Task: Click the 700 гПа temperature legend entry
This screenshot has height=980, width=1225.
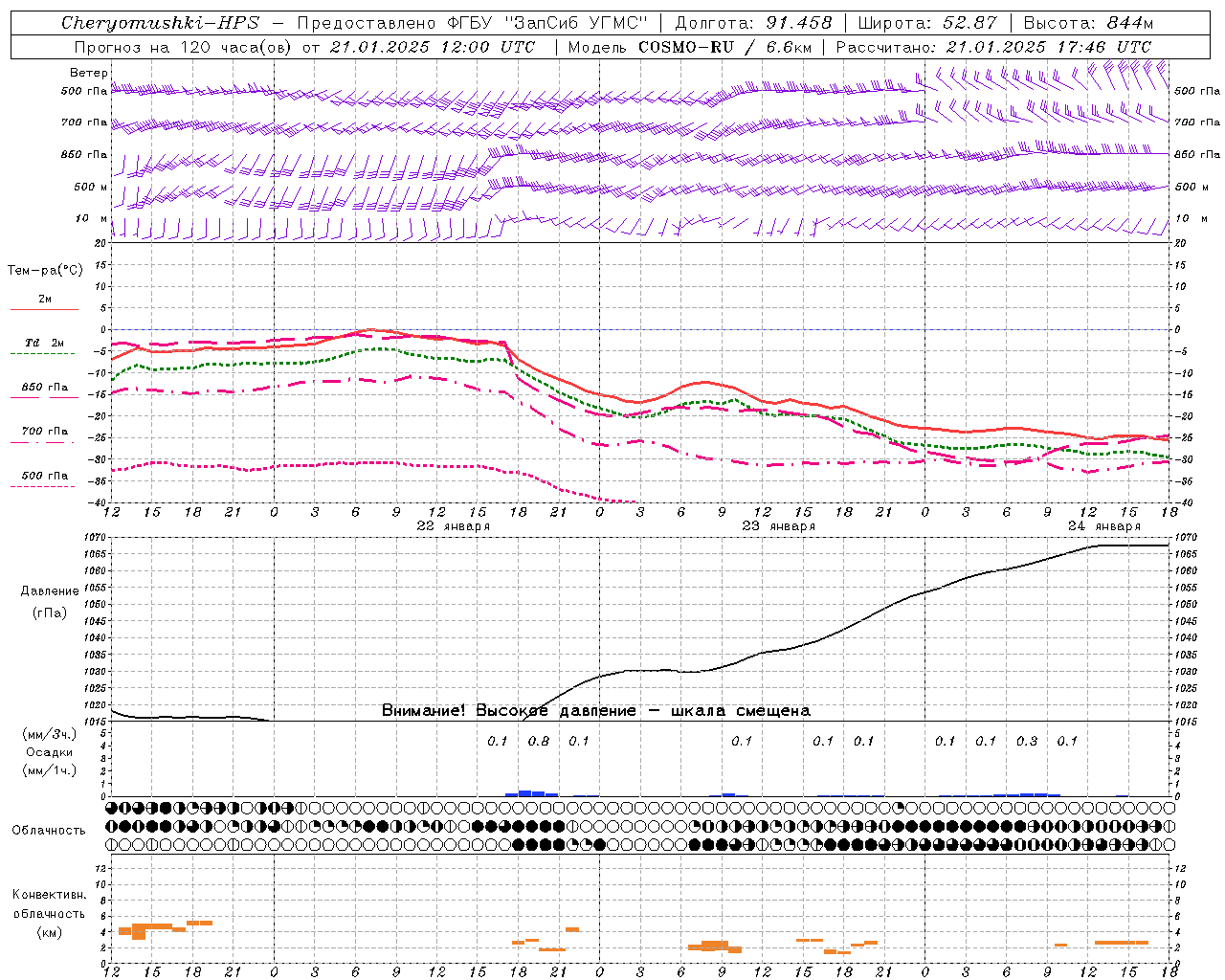Action: click(x=45, y=432)
